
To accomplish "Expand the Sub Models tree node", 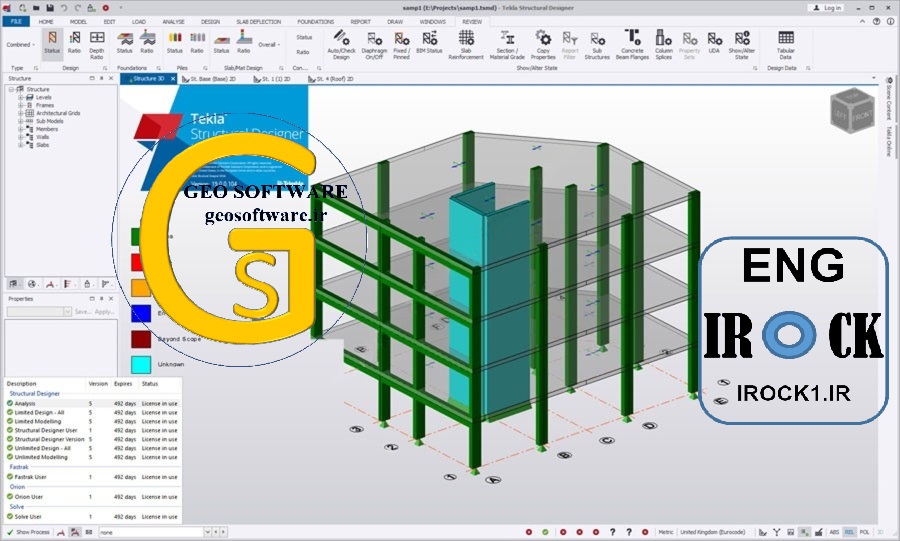I will 21,122.
